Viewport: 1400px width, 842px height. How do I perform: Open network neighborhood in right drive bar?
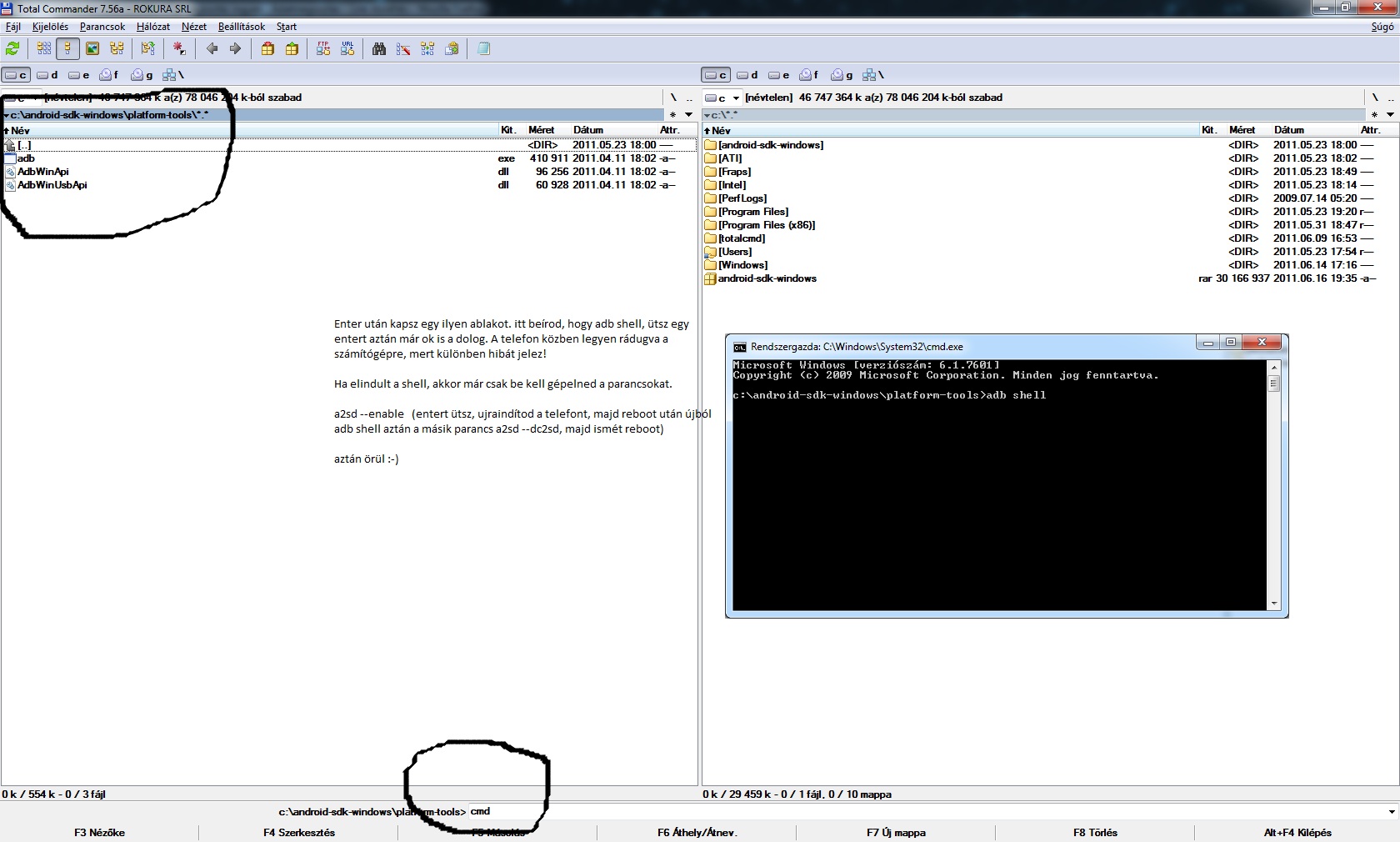click(873, 75)
